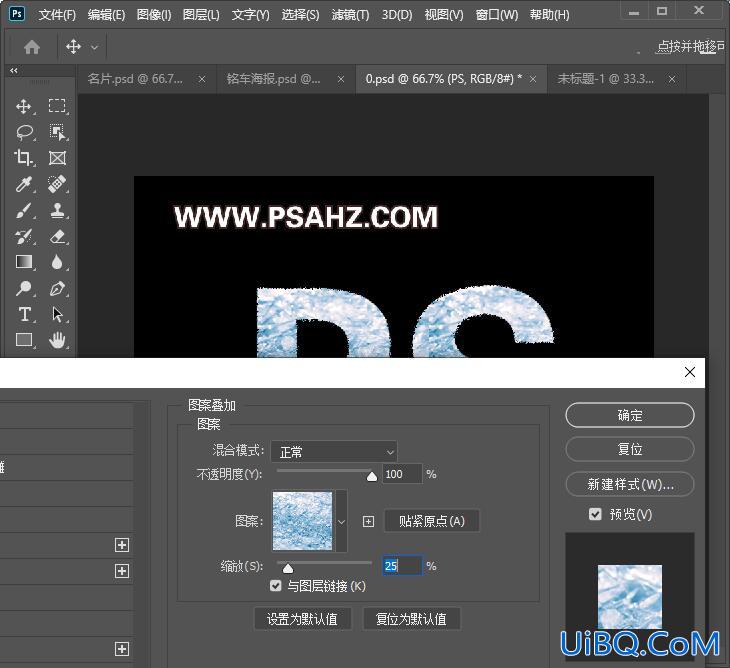Viewport: 730px width, 668px height.
Task: Click the 缩放 scale value field
Action: (x=402, y=566)
